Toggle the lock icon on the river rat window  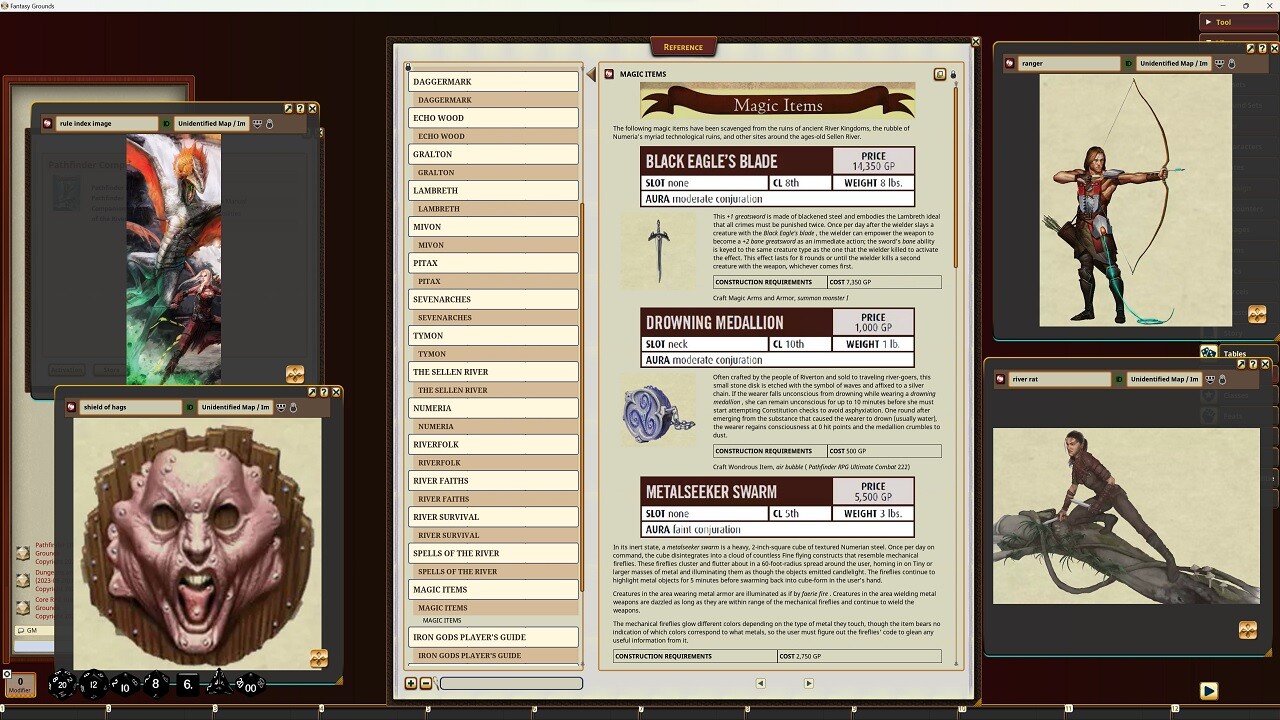point(1222,380)
